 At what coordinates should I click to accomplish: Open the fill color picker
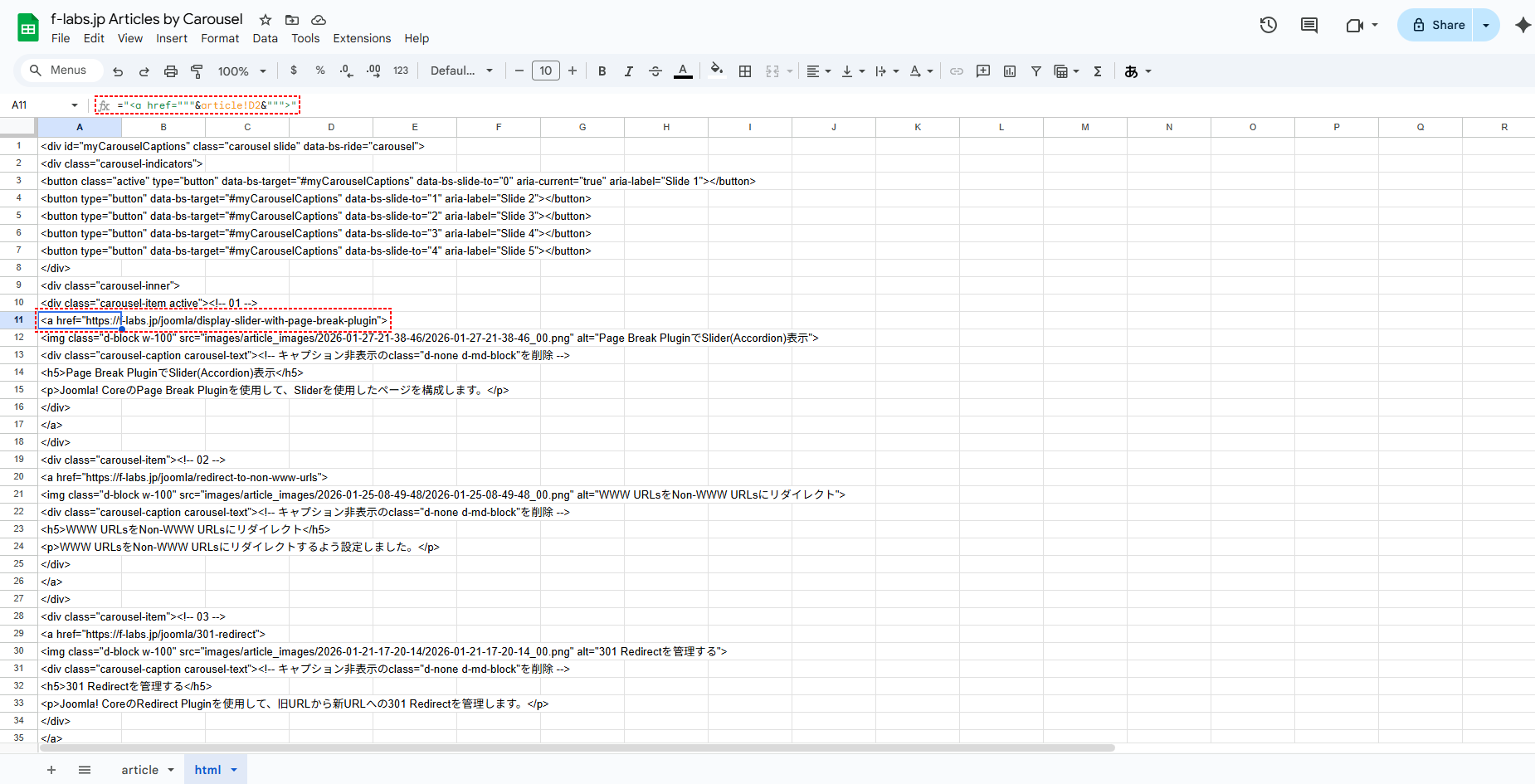click(717, 71)
